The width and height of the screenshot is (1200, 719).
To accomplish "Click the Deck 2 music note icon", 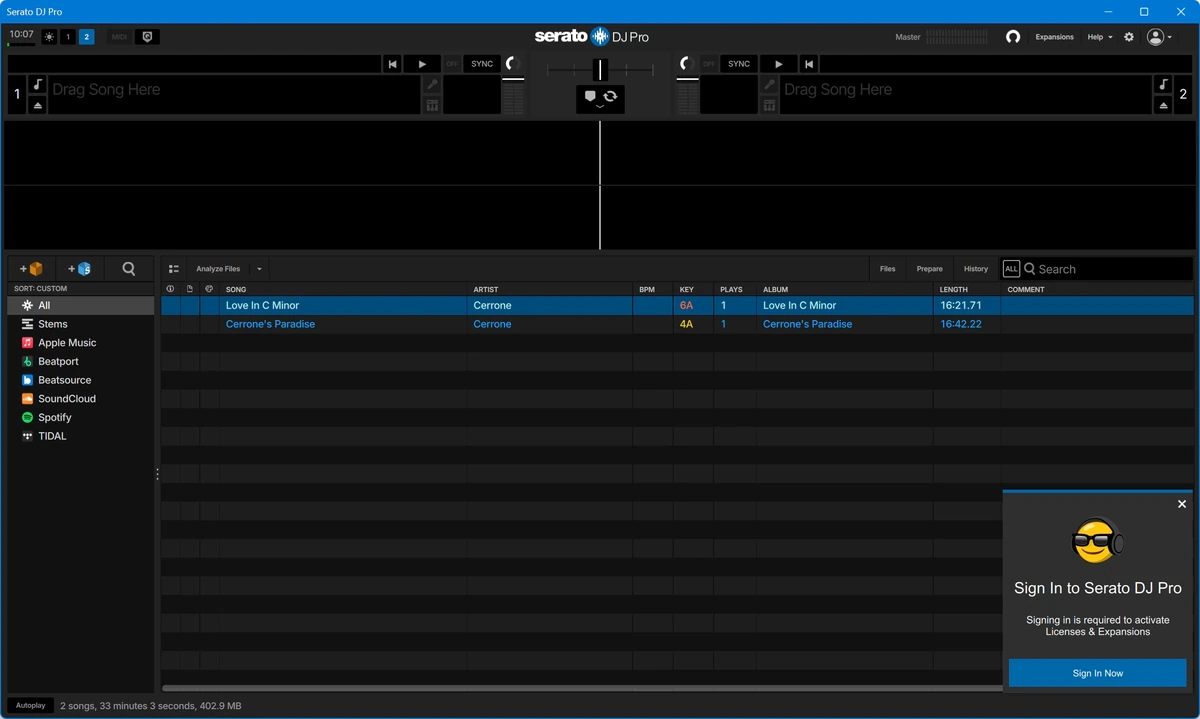I will click(x=1163, y=84).
